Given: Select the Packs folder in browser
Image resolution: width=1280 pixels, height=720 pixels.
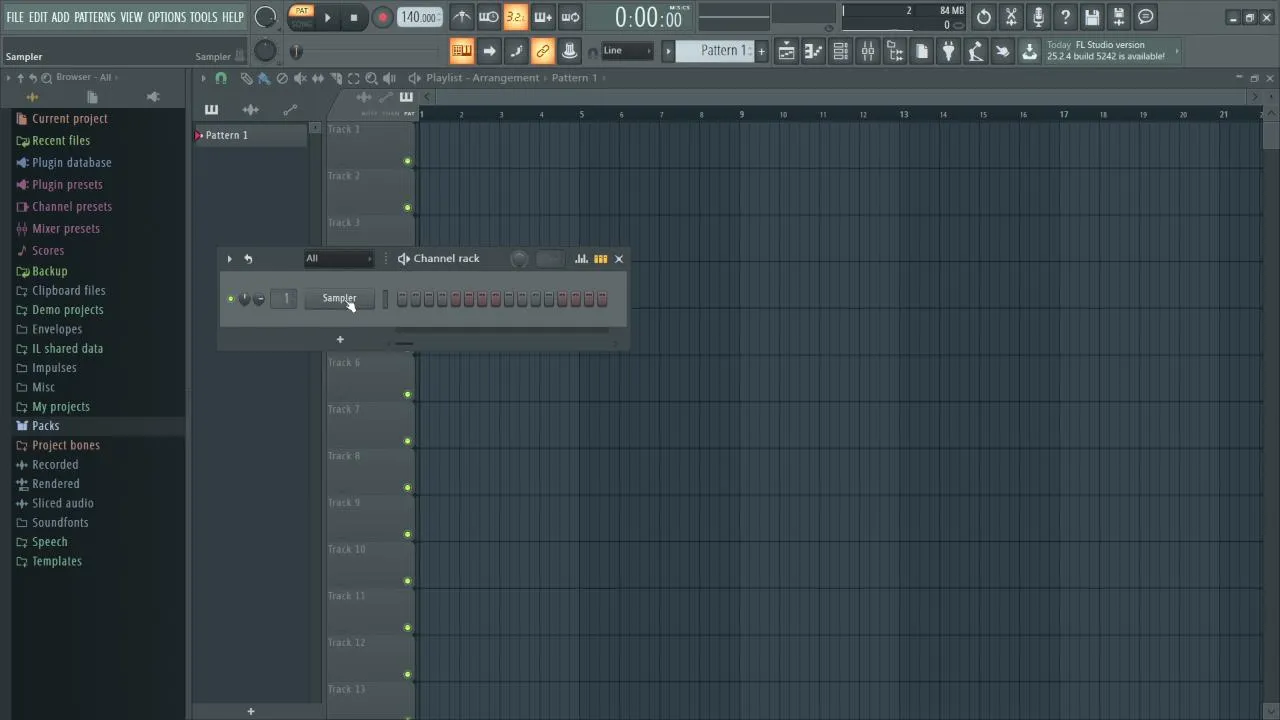Looking at the screenshot, I should pyautogui.click(x=45, y=426).
